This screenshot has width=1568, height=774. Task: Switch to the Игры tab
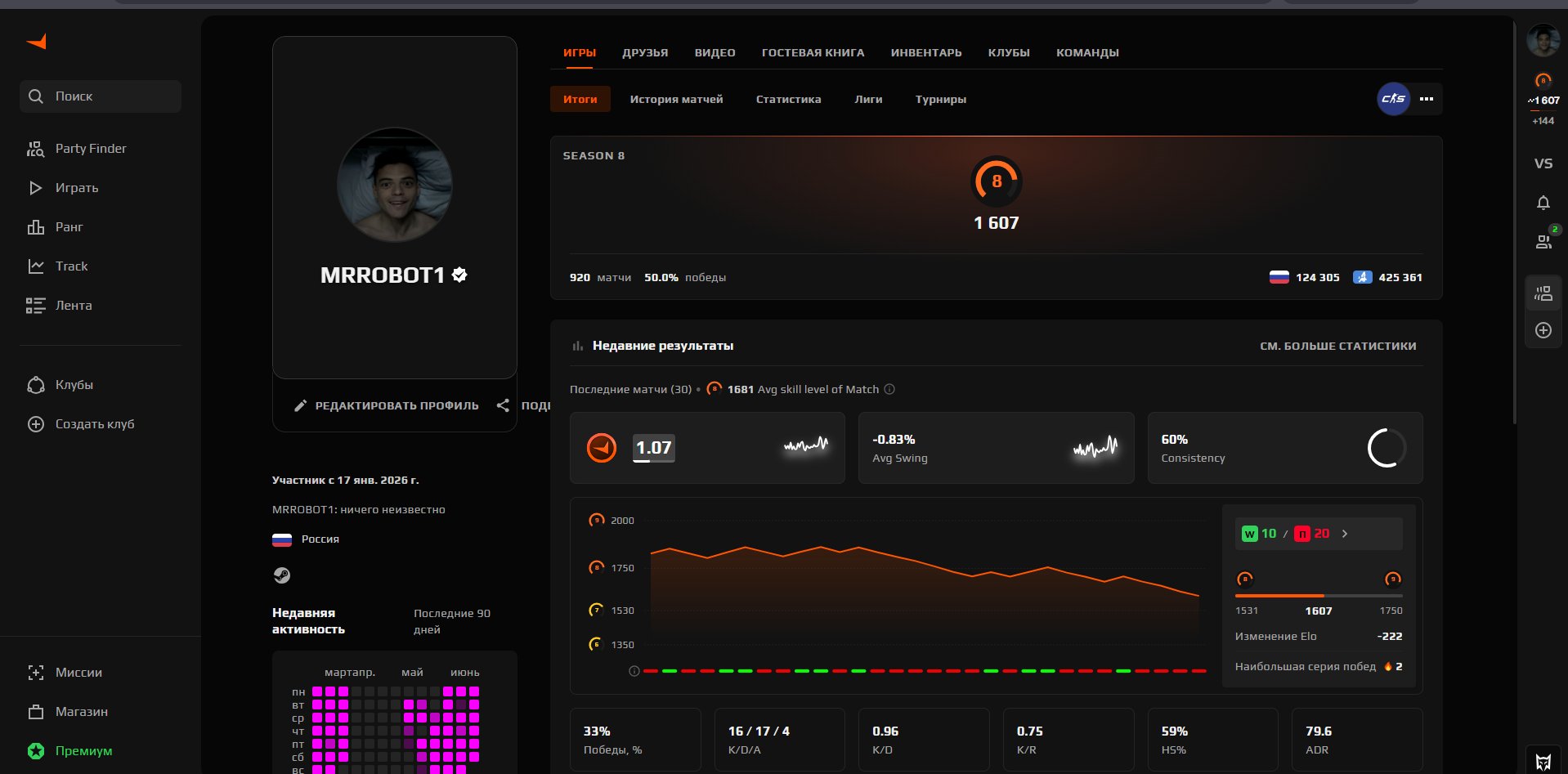click(580, 52)
